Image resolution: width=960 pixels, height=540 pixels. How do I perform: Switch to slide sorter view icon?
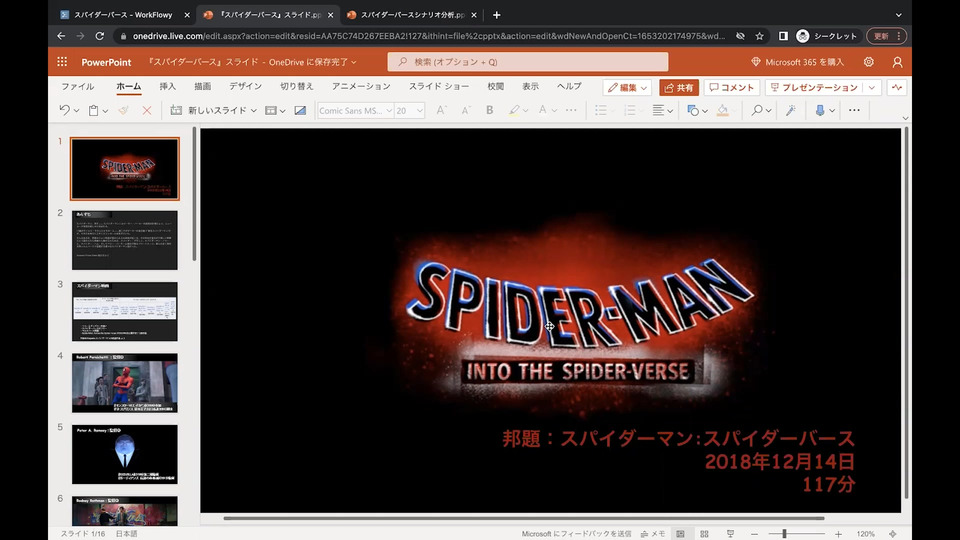coord(704,534)
